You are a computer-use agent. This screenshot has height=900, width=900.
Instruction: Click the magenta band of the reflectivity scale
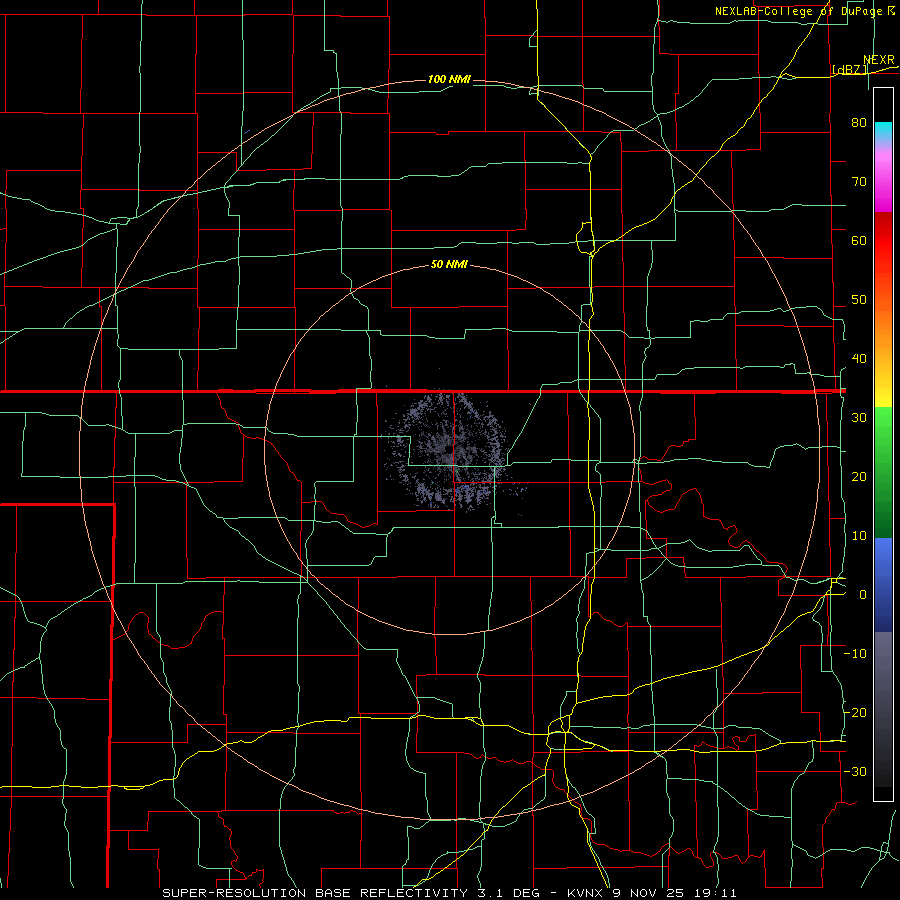pyautogui.click(x=883, y=184)
